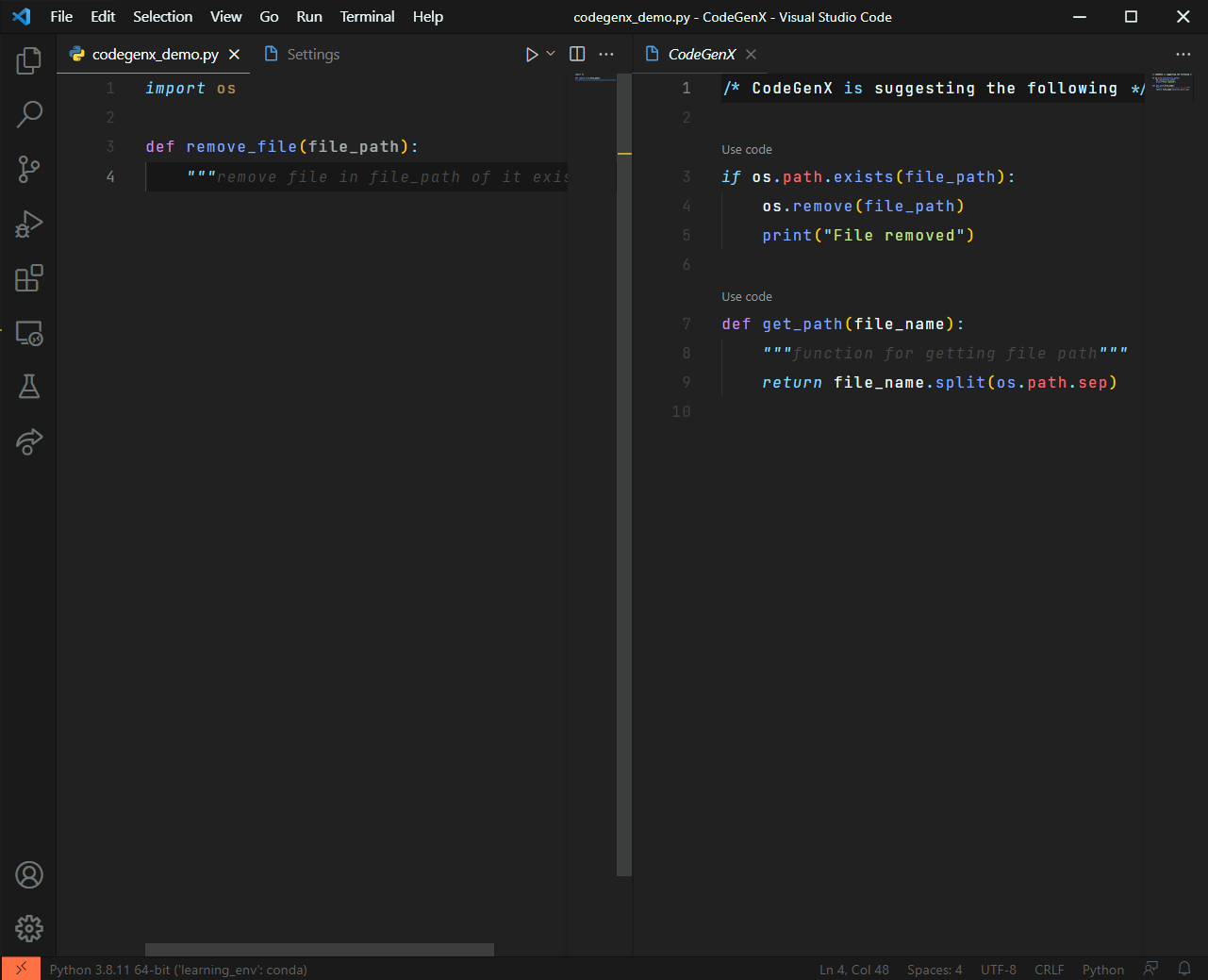Open remote window indicator in status bar
This screenshot has height=980, width=1208.
[21, 969]
